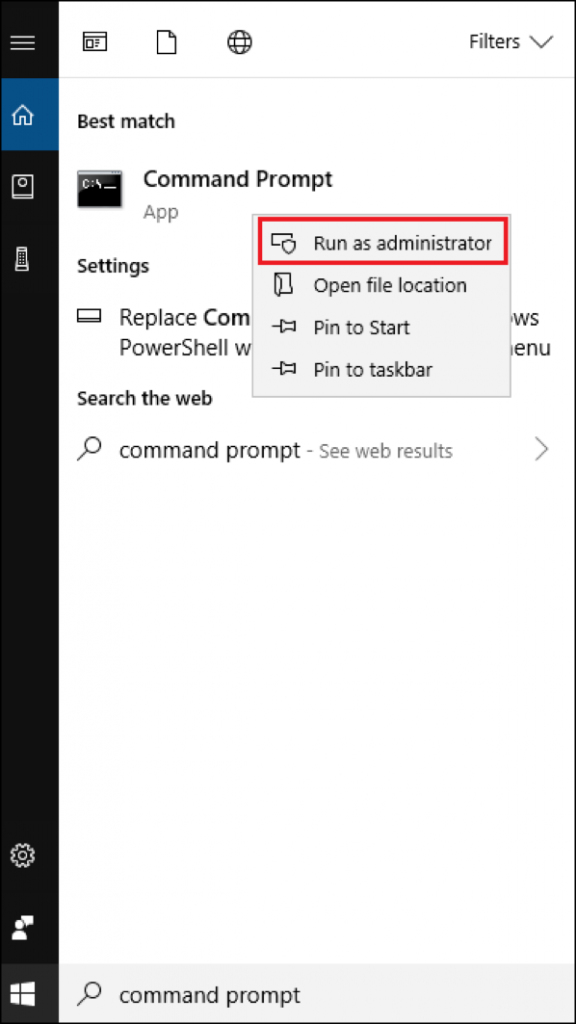Viewport: 576px width, 1024px height.
Task: Open the Filters dropdown
Action: (510, 42)
